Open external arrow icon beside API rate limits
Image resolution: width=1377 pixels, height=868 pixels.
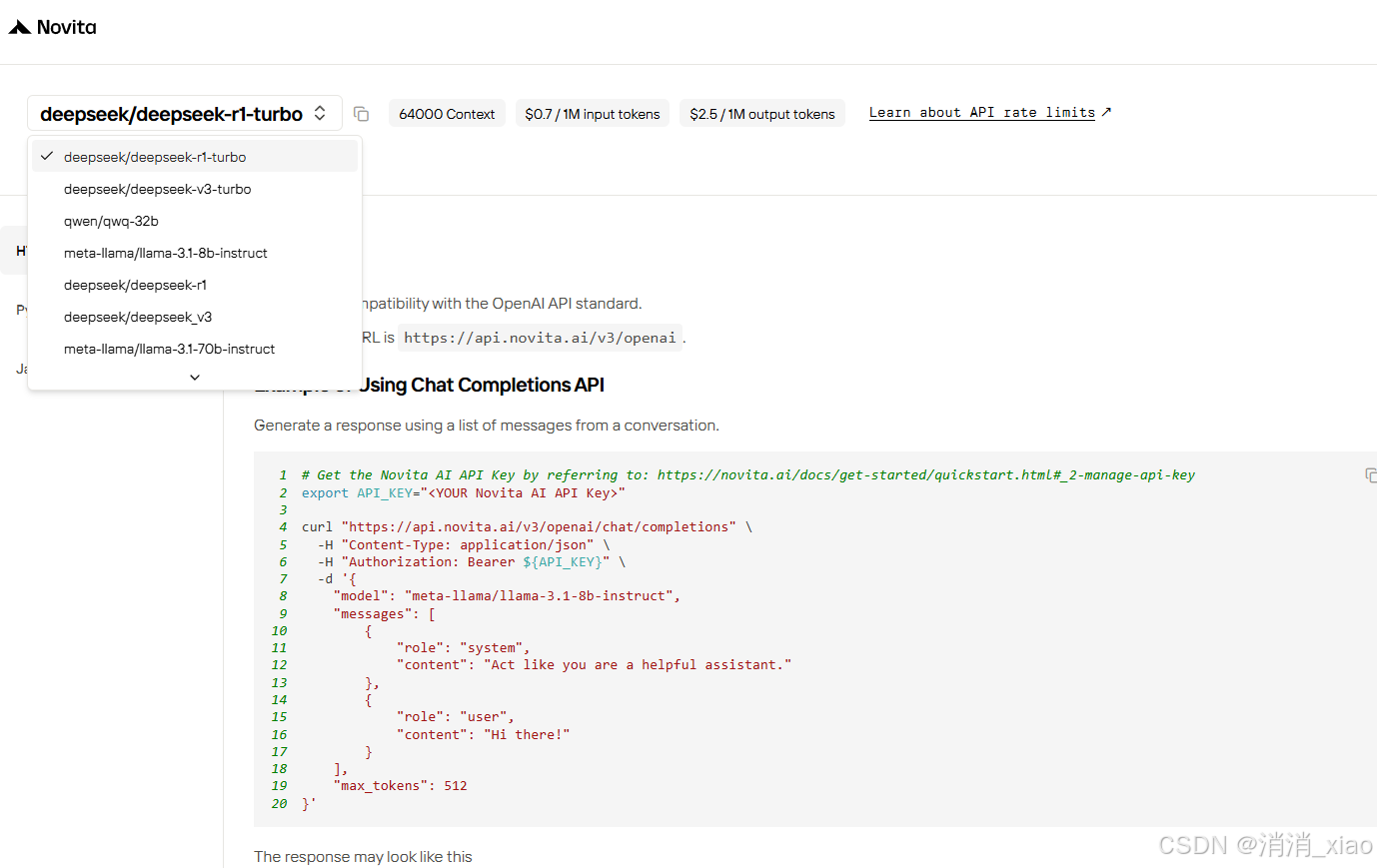[x=1106, y=112]
